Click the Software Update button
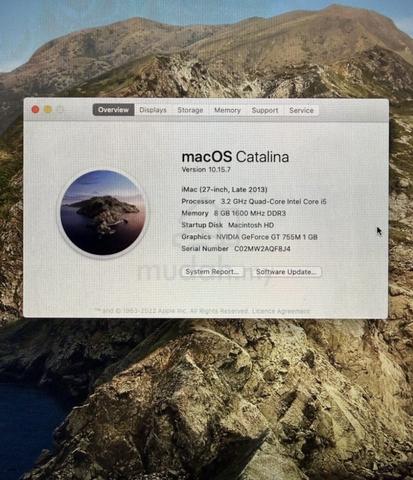413x480 pixels. 286,272
